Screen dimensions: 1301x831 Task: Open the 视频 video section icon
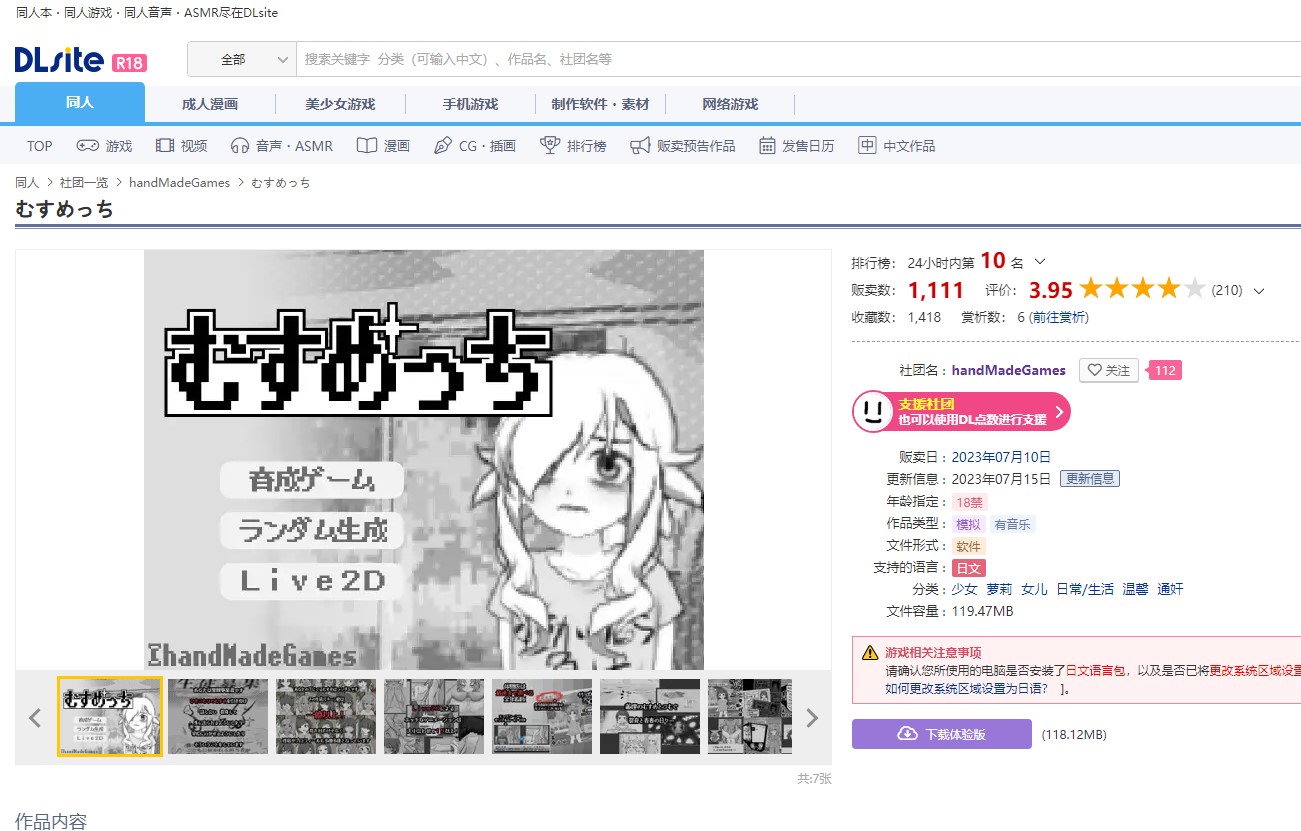(163, 145)
